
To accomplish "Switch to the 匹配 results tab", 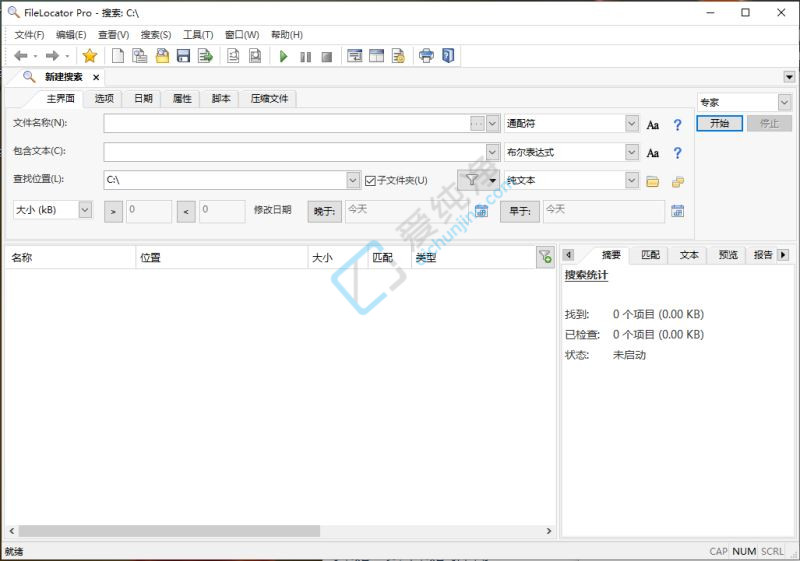I will tap(650, 254).
